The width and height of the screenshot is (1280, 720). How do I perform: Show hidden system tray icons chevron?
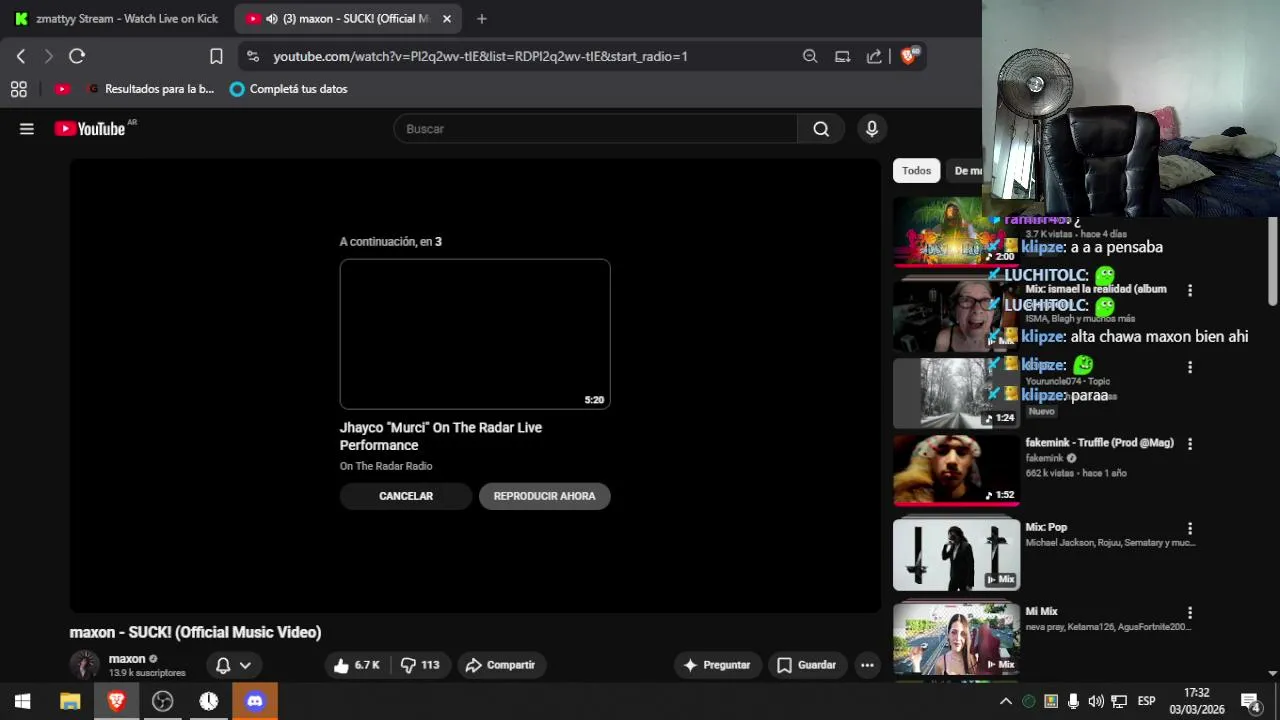1006,702
